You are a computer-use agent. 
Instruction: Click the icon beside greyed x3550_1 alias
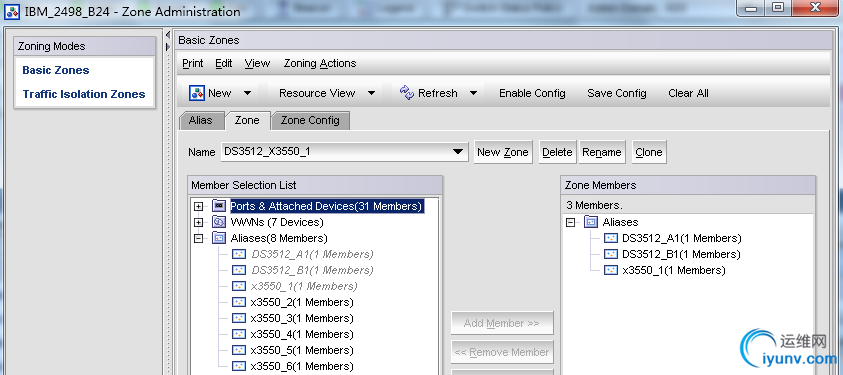pyautogui.click(x=239, y=286)
